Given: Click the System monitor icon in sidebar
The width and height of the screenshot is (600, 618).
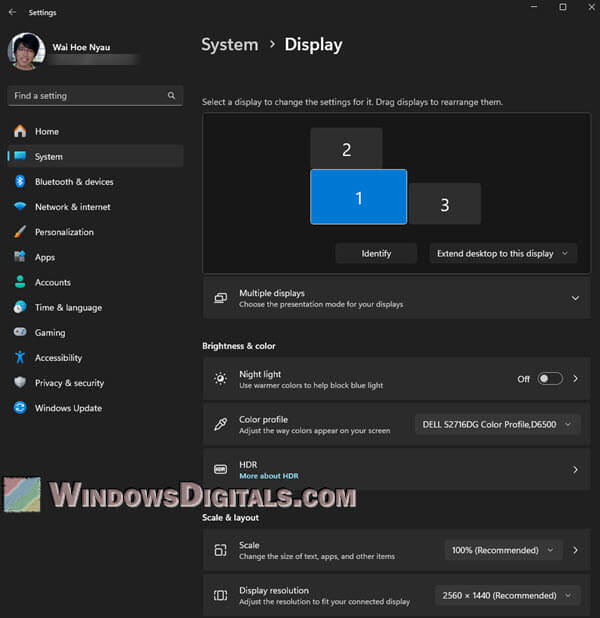Looking at the screenshot, I should [x=20, y=156].
